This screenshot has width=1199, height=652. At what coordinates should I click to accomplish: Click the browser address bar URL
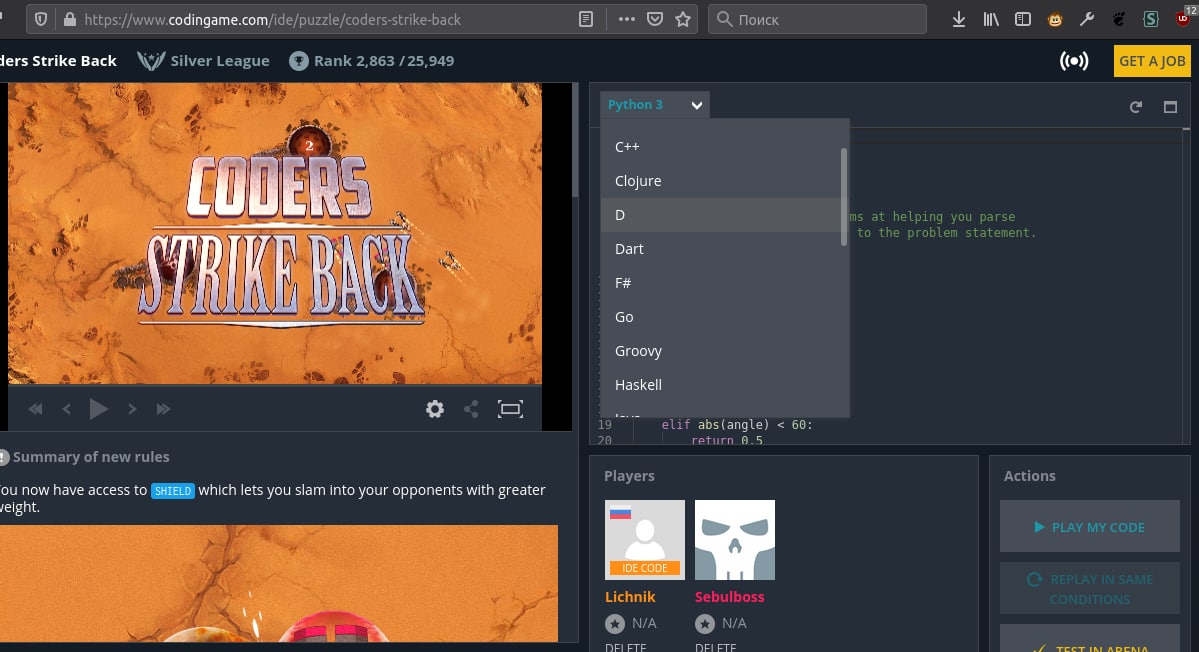272,20
